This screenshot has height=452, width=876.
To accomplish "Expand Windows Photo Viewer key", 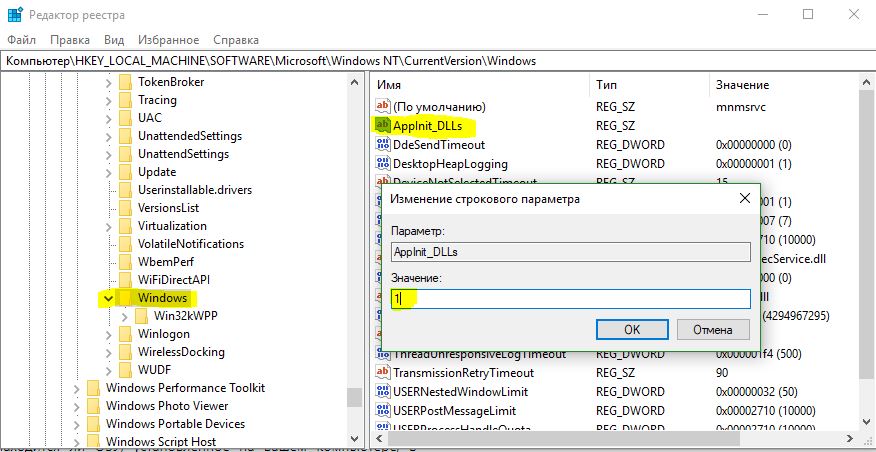I will point(77,406).
